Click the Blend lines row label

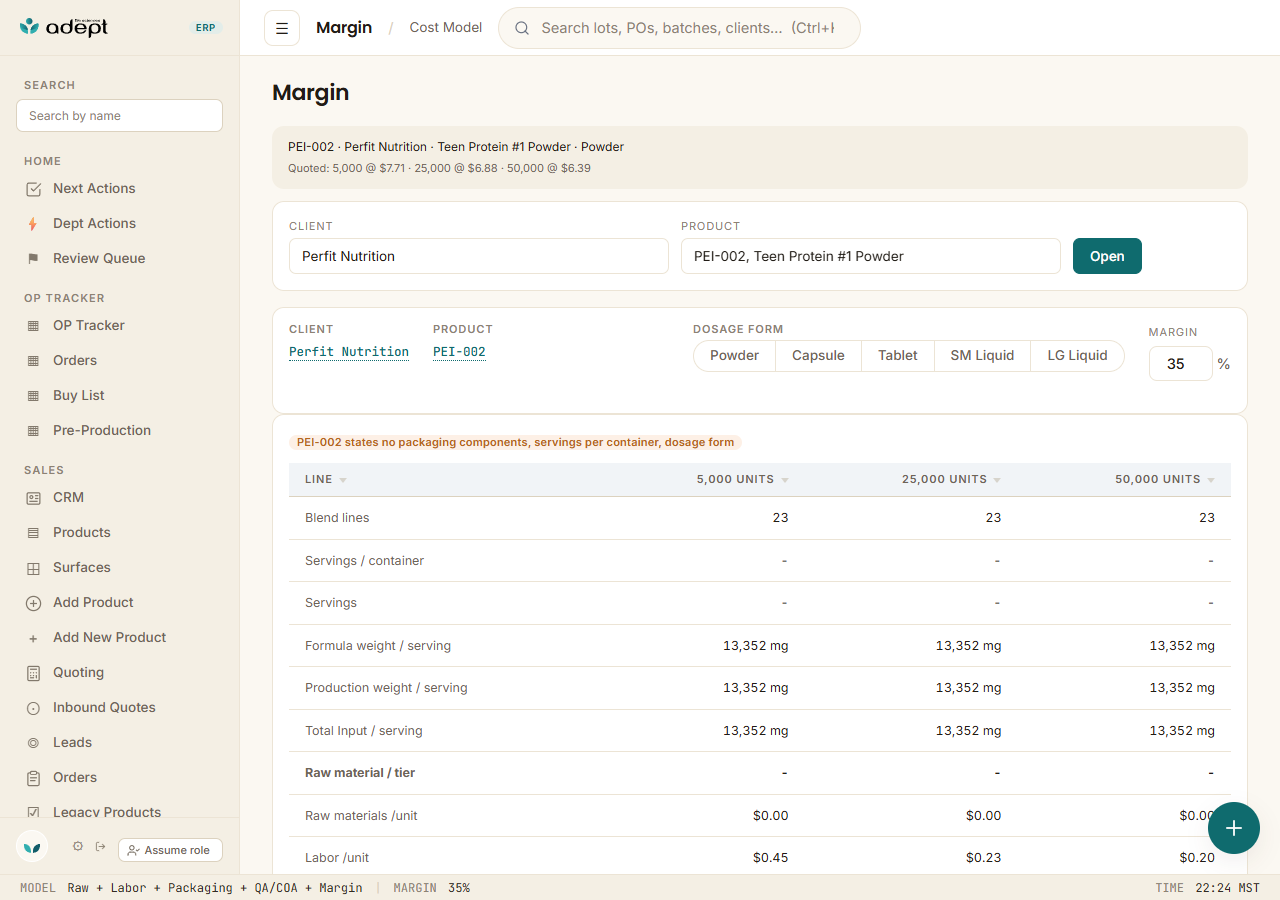coord(337,518)
